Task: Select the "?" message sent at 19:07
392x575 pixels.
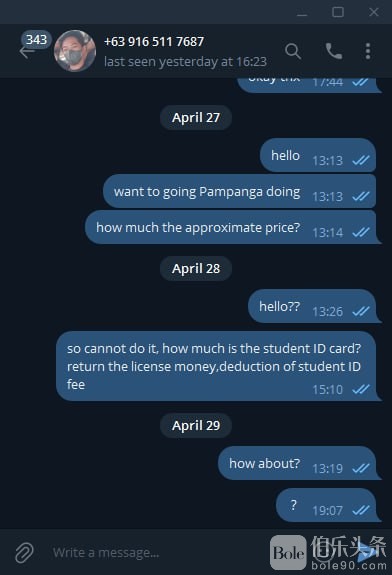Action: tap(328, 505)
